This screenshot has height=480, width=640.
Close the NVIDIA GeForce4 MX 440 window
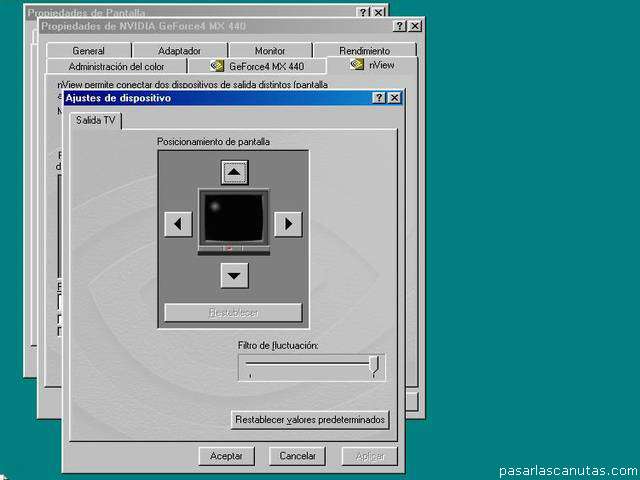[415, 25]
